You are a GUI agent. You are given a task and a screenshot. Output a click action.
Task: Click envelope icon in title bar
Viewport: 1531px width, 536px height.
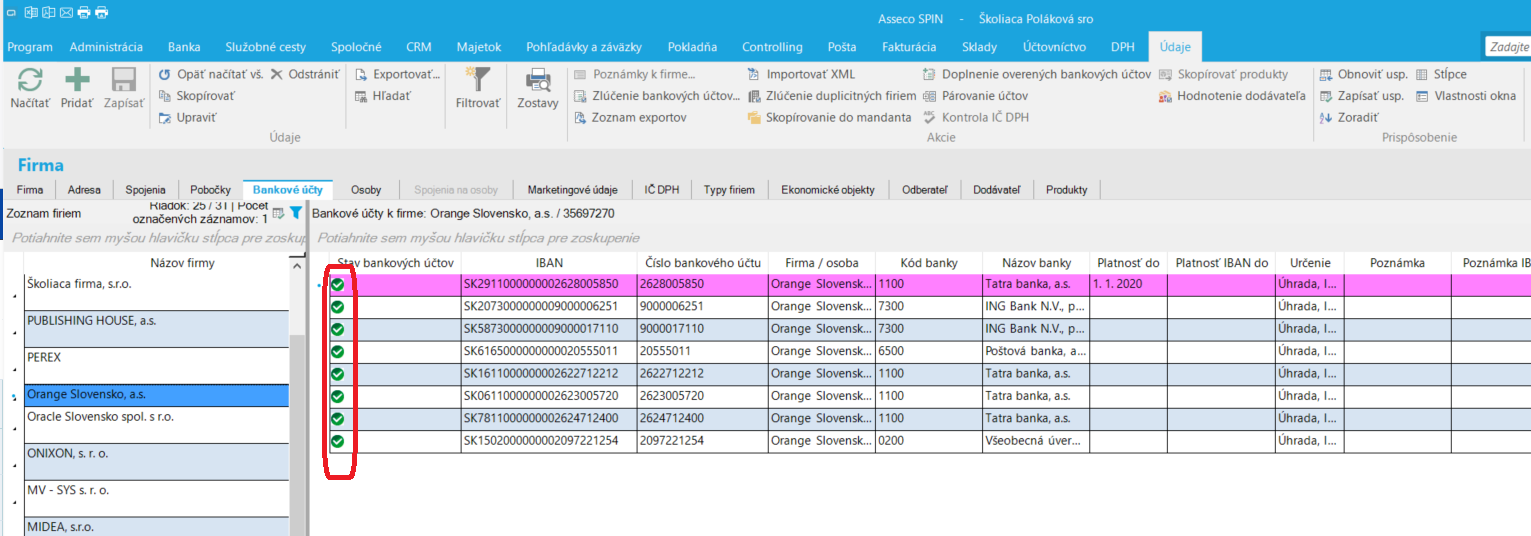click(x=66, y=12)
